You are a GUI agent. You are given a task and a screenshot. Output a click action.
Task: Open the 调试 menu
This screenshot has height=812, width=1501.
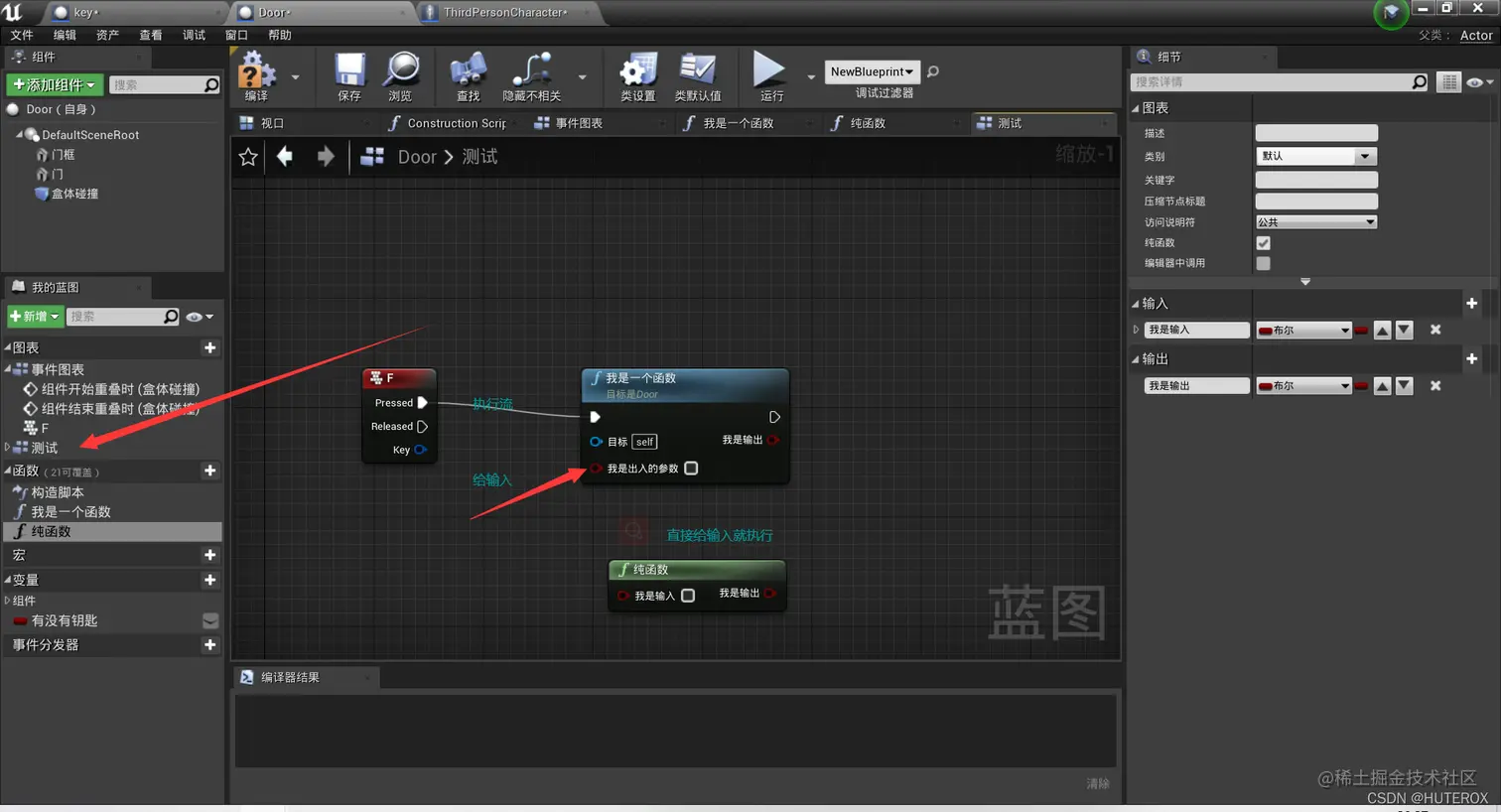coord(194,35)
